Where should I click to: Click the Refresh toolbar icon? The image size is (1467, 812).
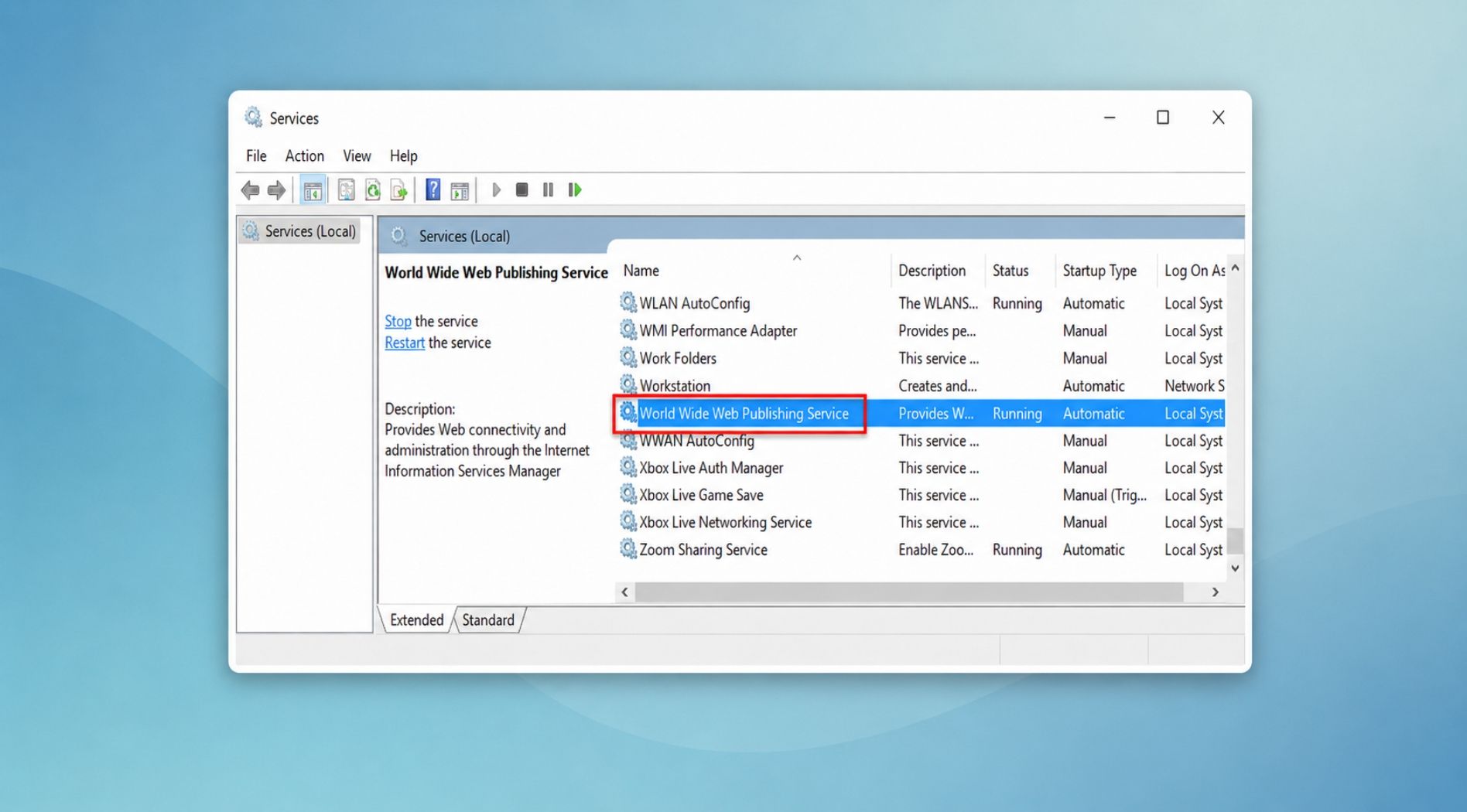click(x=373, y=189)
